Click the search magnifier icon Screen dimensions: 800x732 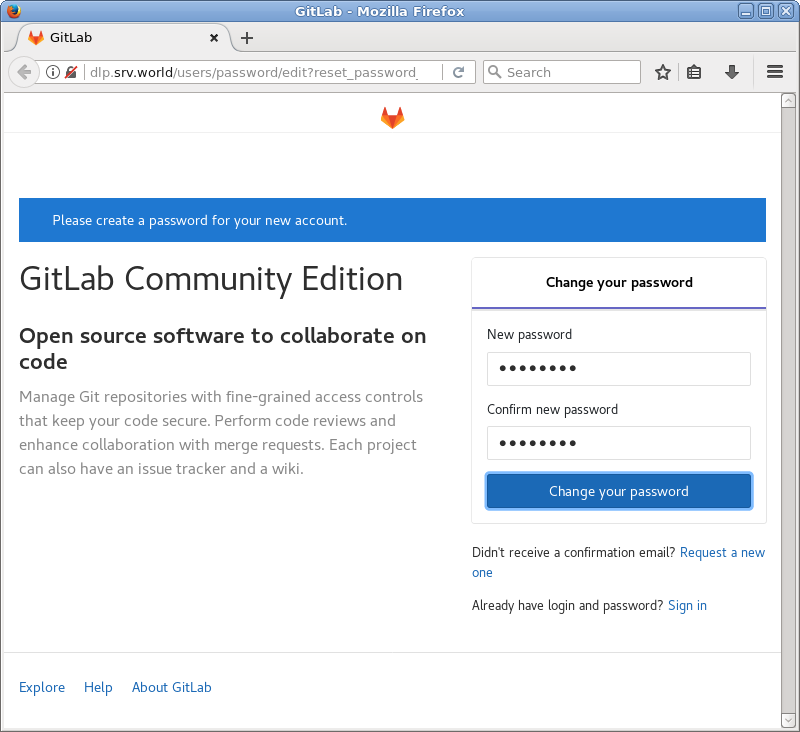tap(495, 71)
